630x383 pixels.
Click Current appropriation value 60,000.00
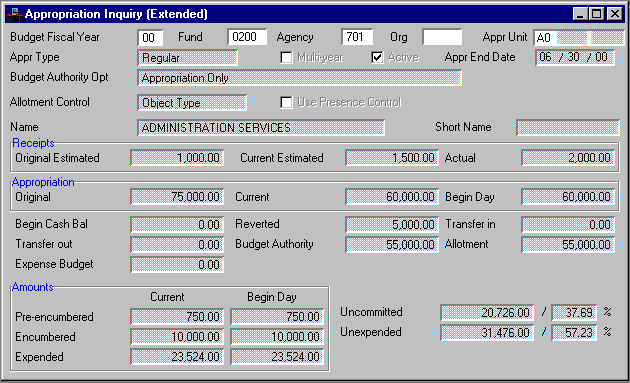392,197
